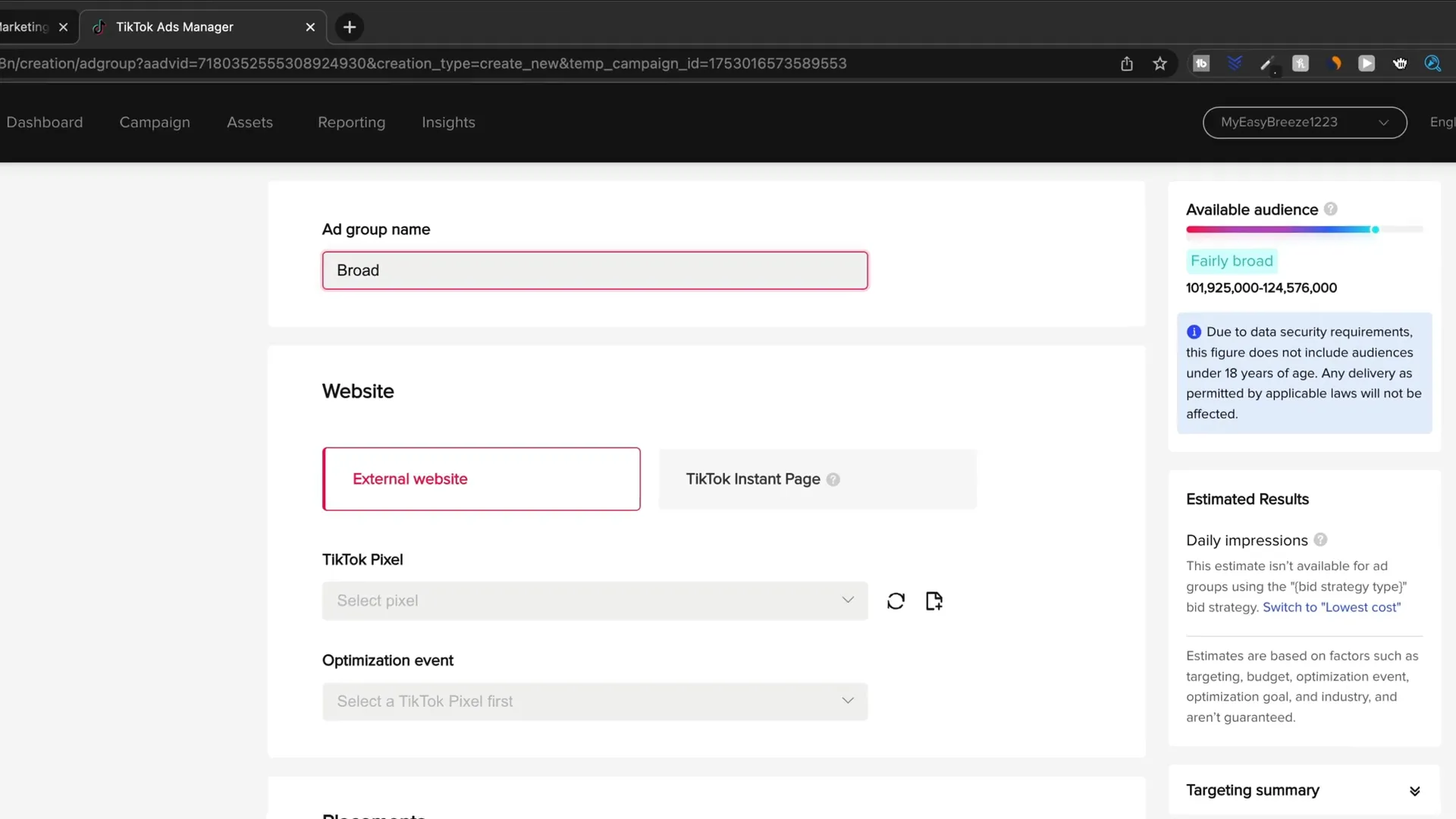Open the Optimization event dropdown
Image resolution: width=1456 pixels, height=819 pixels.
point(595,701)
